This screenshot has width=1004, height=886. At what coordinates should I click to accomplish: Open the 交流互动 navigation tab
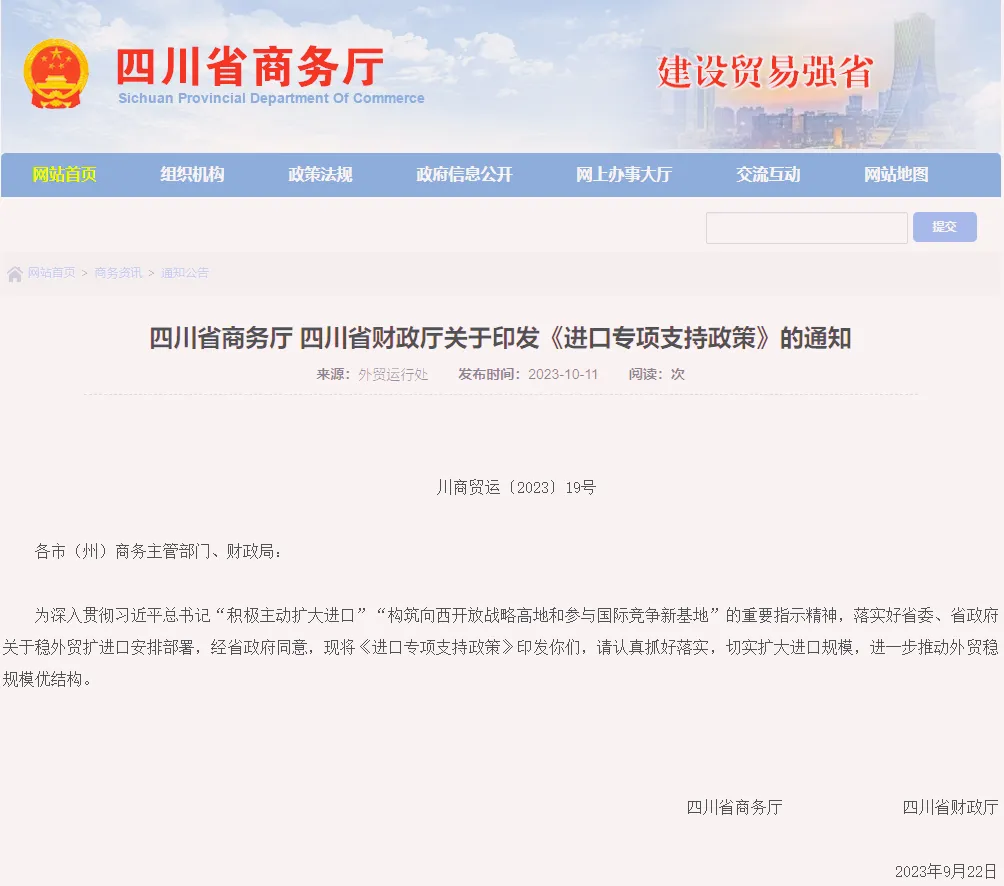(x=768, y=174)
